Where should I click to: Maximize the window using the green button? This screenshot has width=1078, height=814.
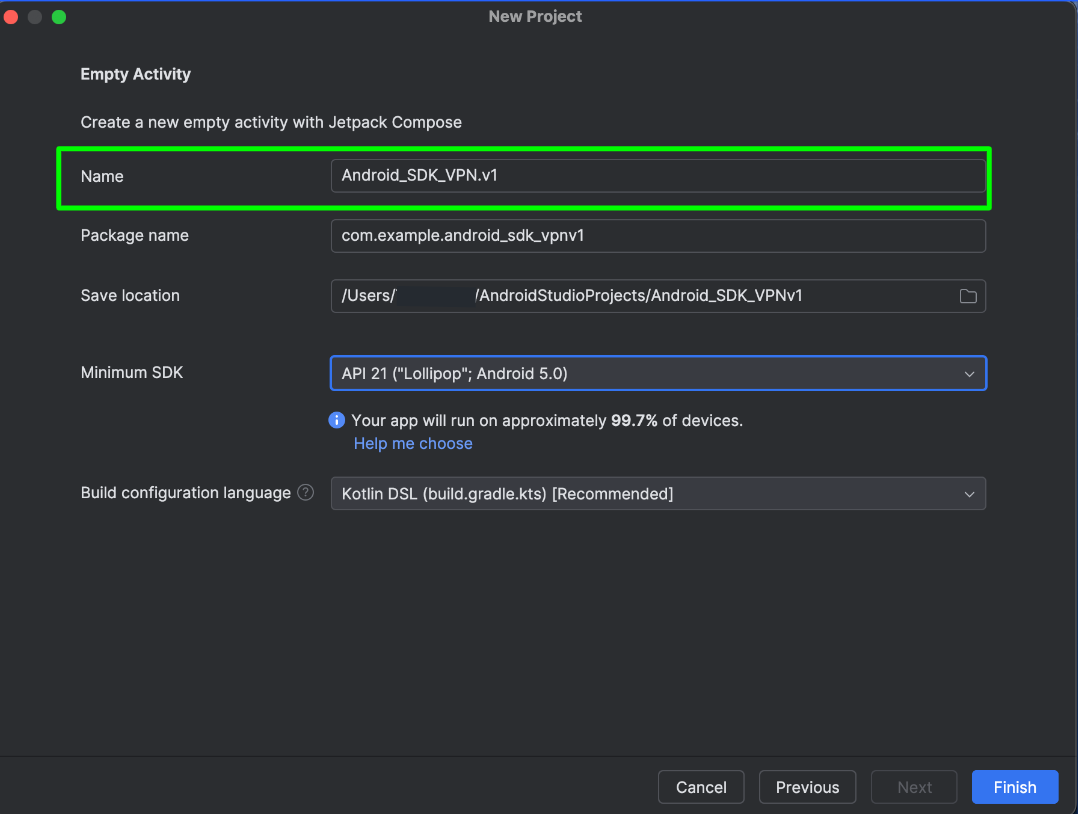(x=59, y=17)
